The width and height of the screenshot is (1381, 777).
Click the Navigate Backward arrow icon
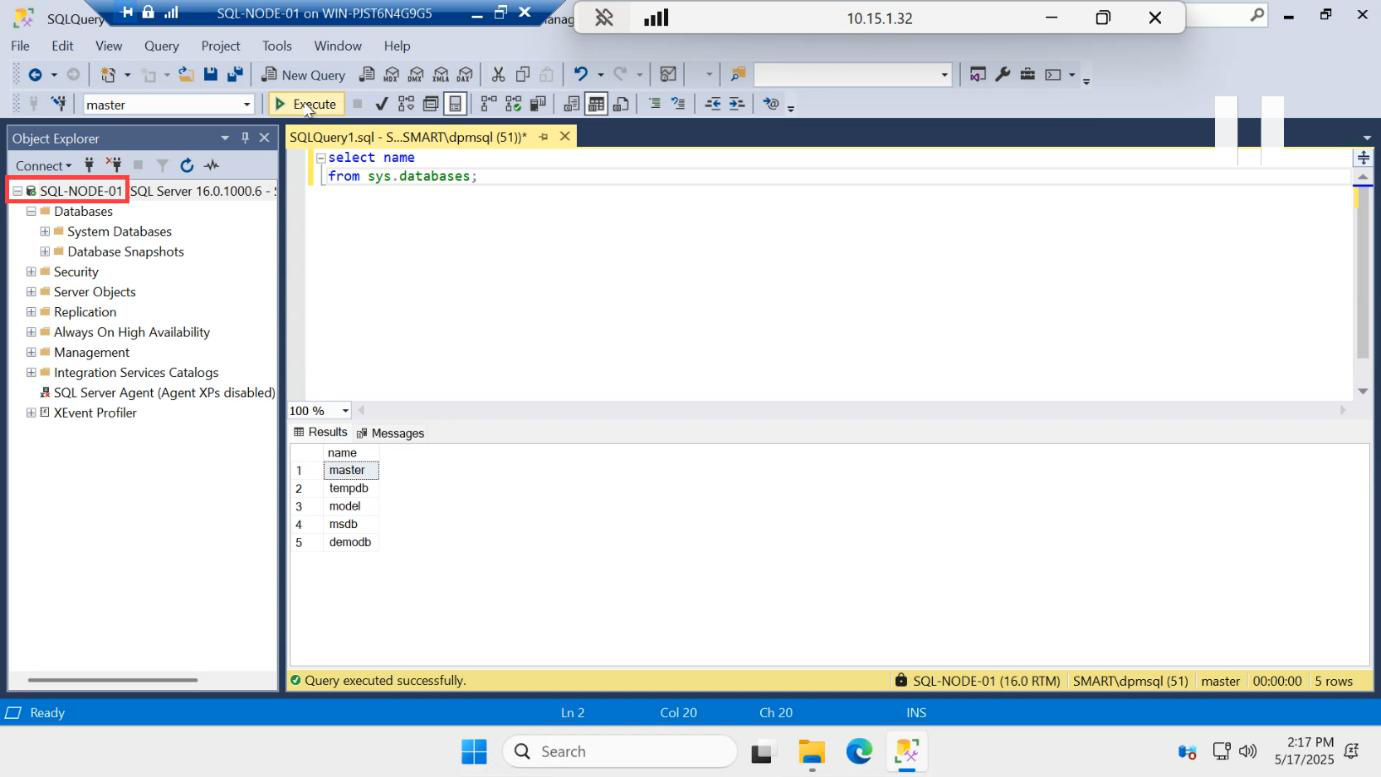tap(35, 74)
